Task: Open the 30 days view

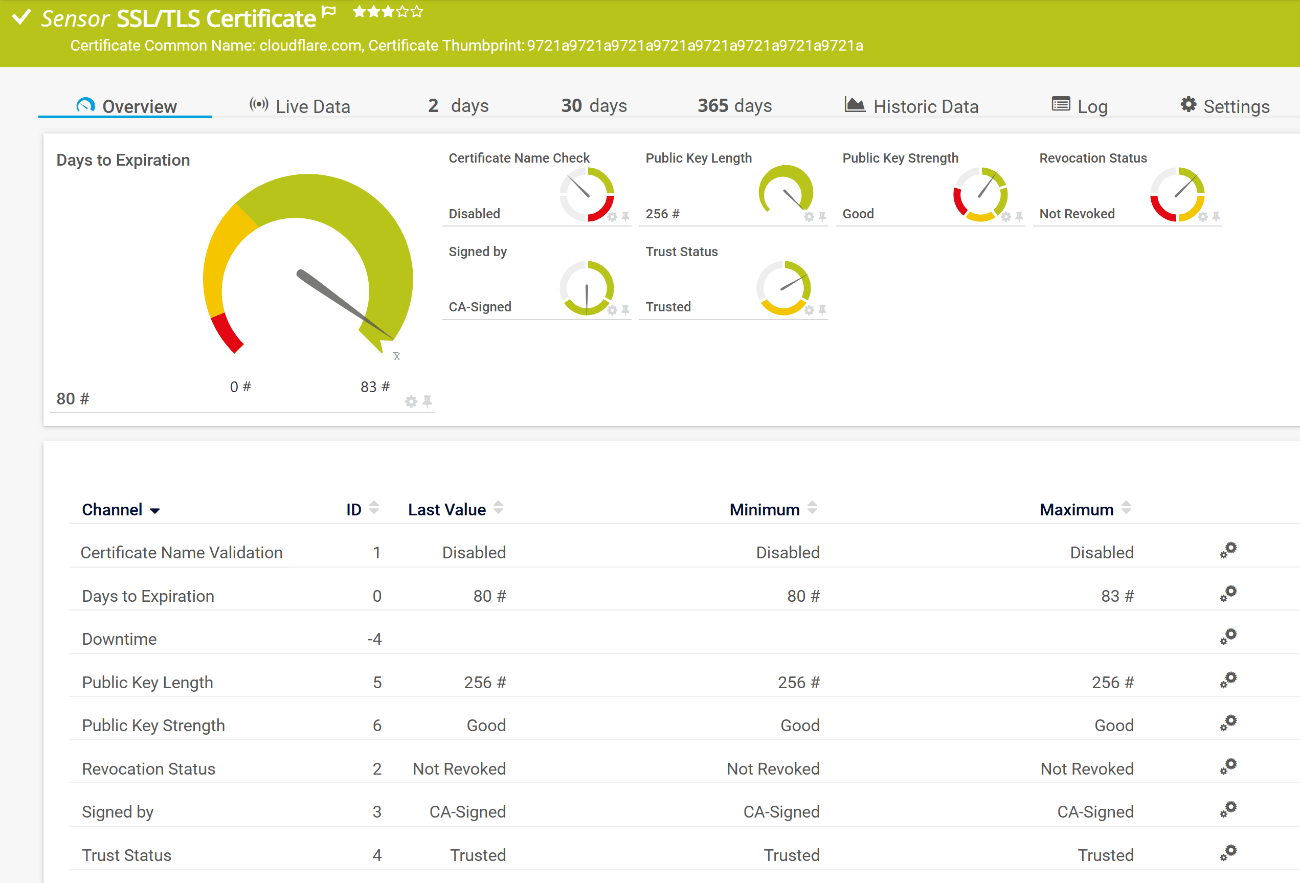Action: (593, 106)
